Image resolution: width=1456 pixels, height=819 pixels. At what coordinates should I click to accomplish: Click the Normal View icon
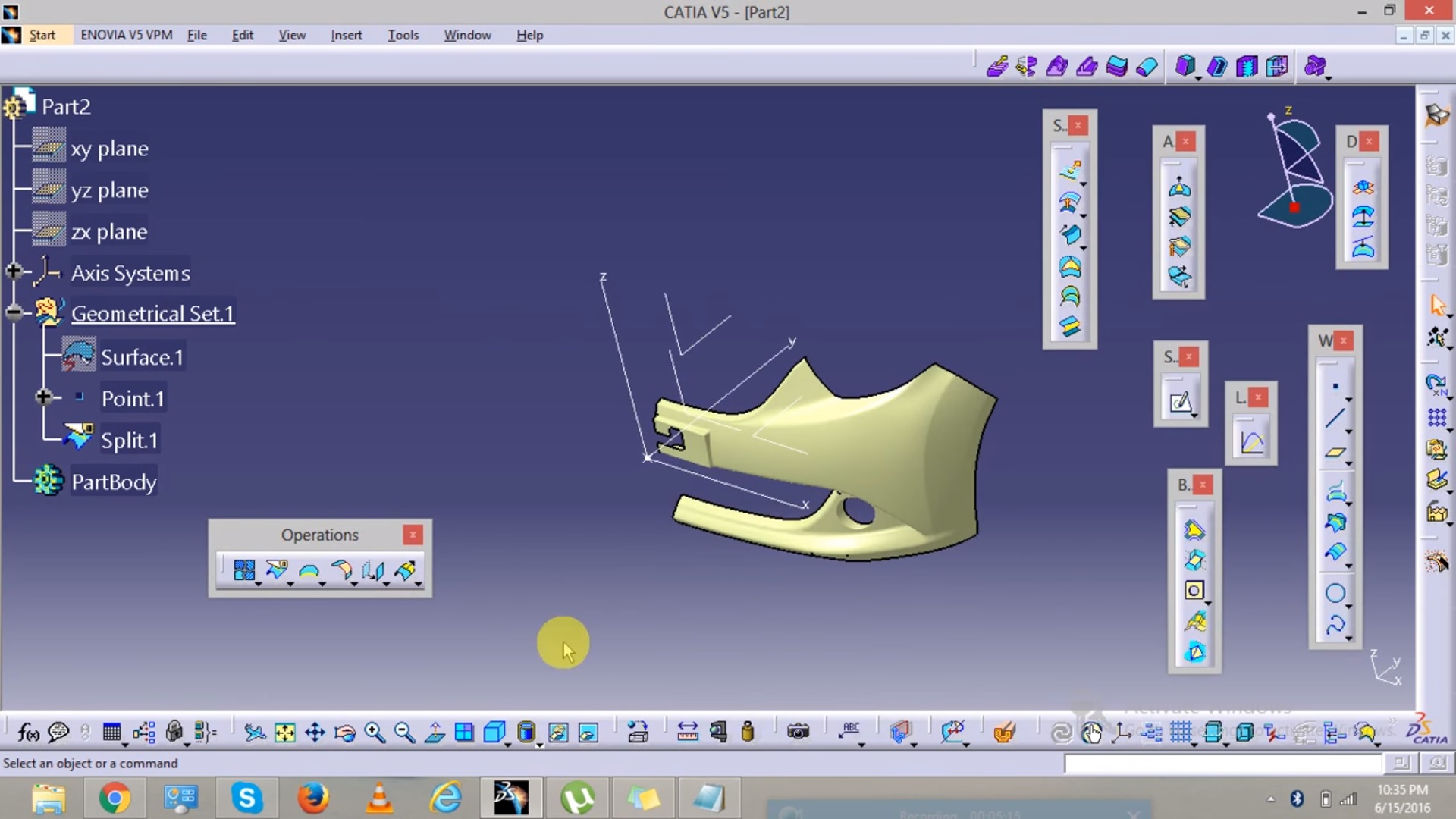click(435, 732)
